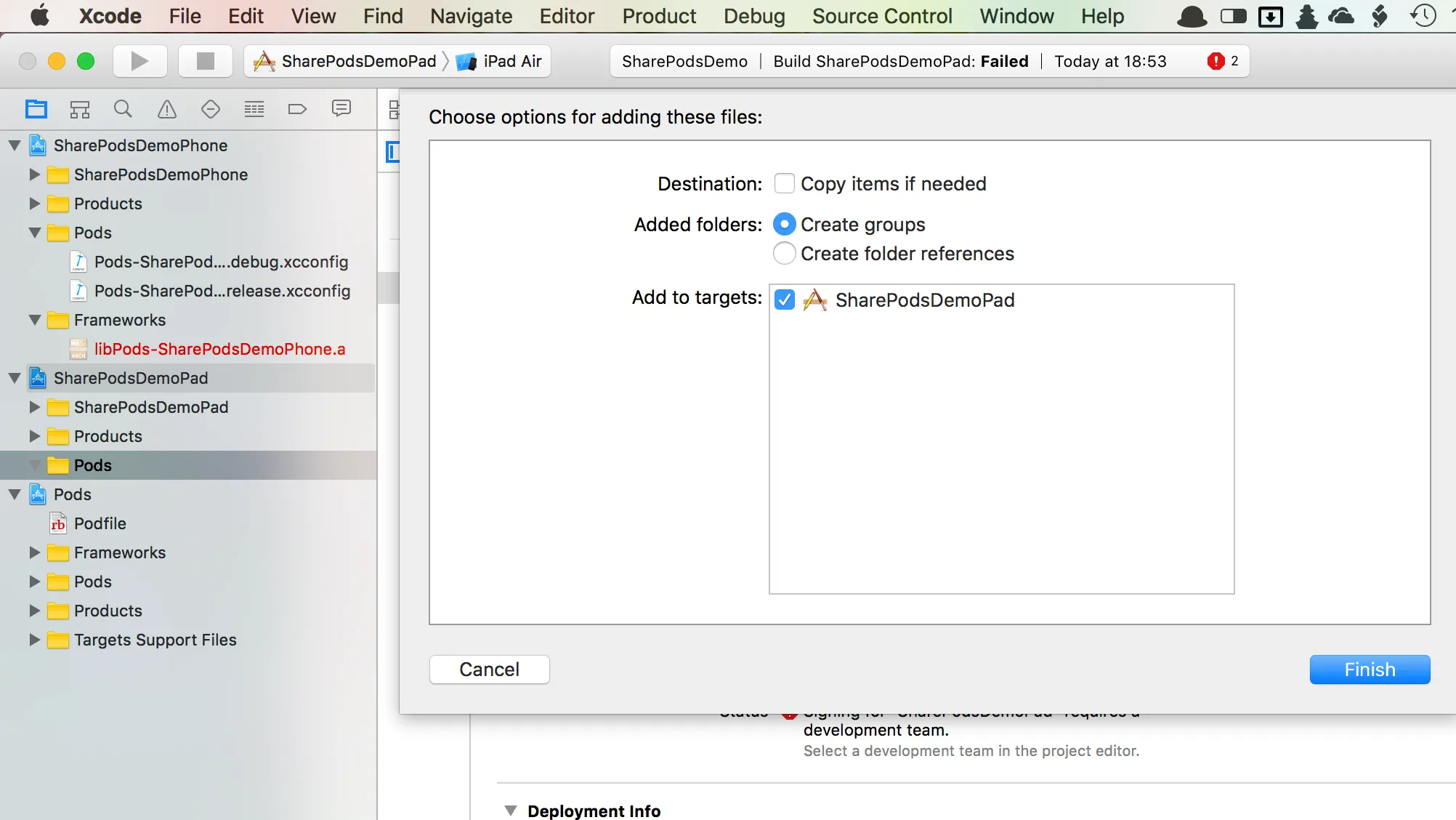The height and width of the screenshot is (820, 1456).
Task: Click the download box menu bar icon
Action: (1271, 16)
